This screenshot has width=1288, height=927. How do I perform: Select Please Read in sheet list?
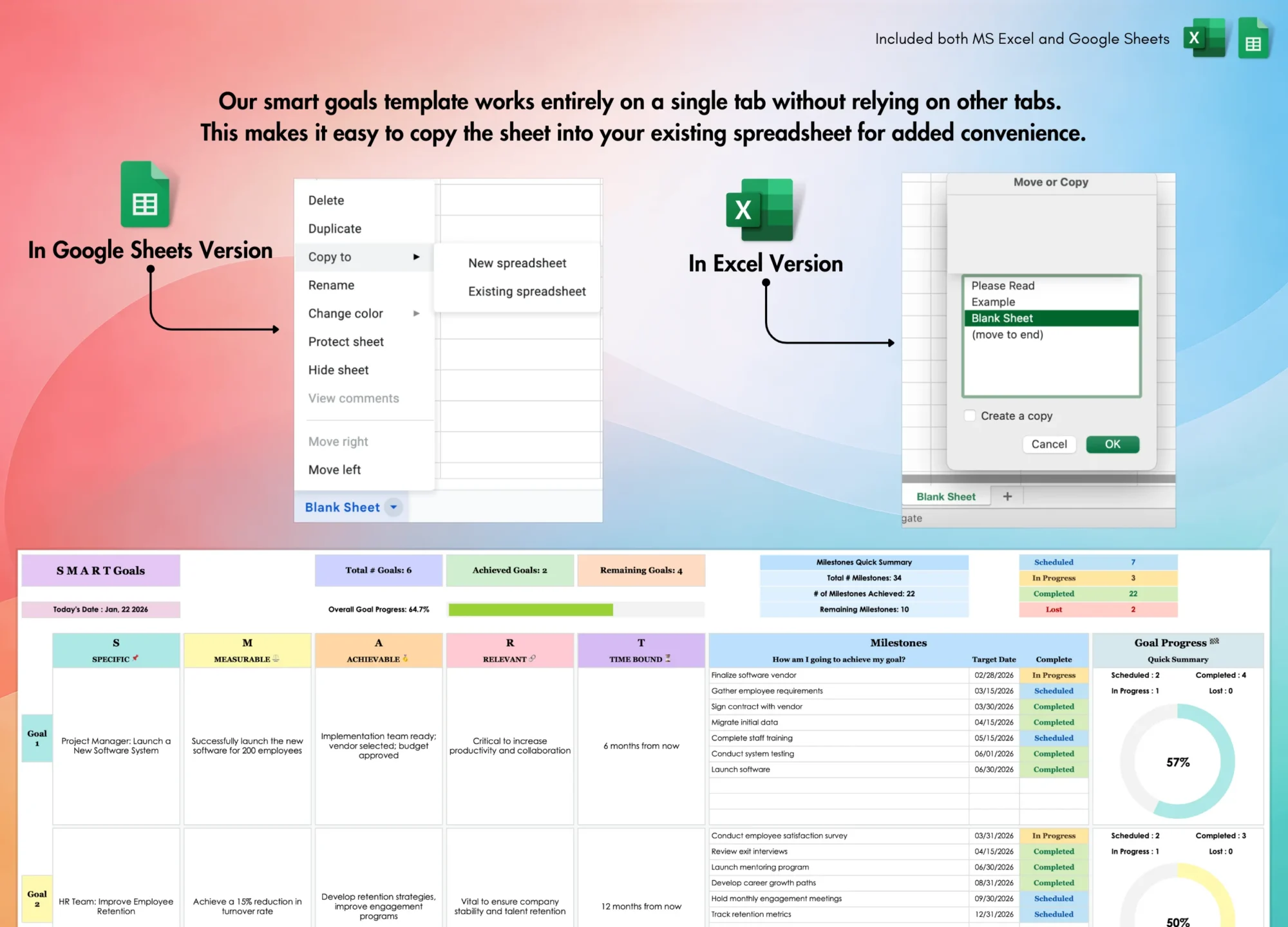click(1051, 285)
